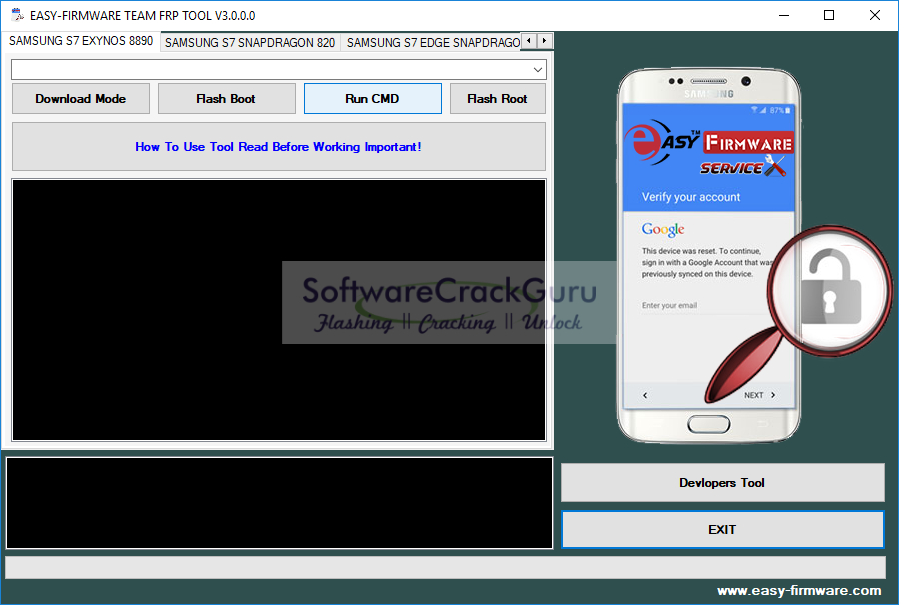
Task: Click the EXIT button
Action: coord(722,530)
